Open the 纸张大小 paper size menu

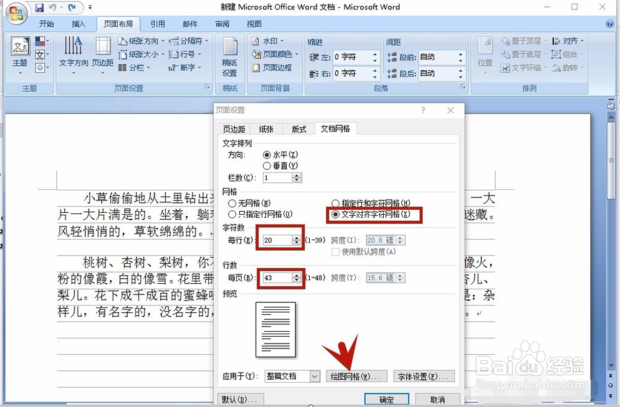coord(141,55)
